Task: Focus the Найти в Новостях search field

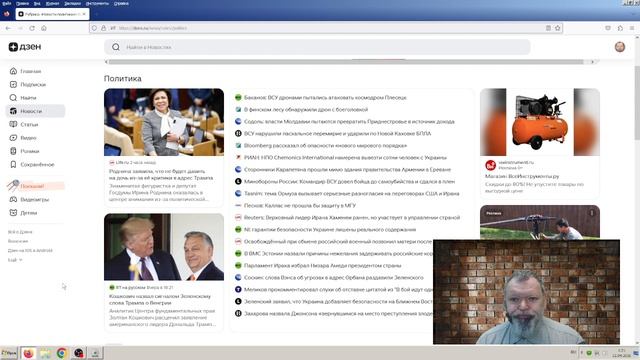Action: coord(318,47)
